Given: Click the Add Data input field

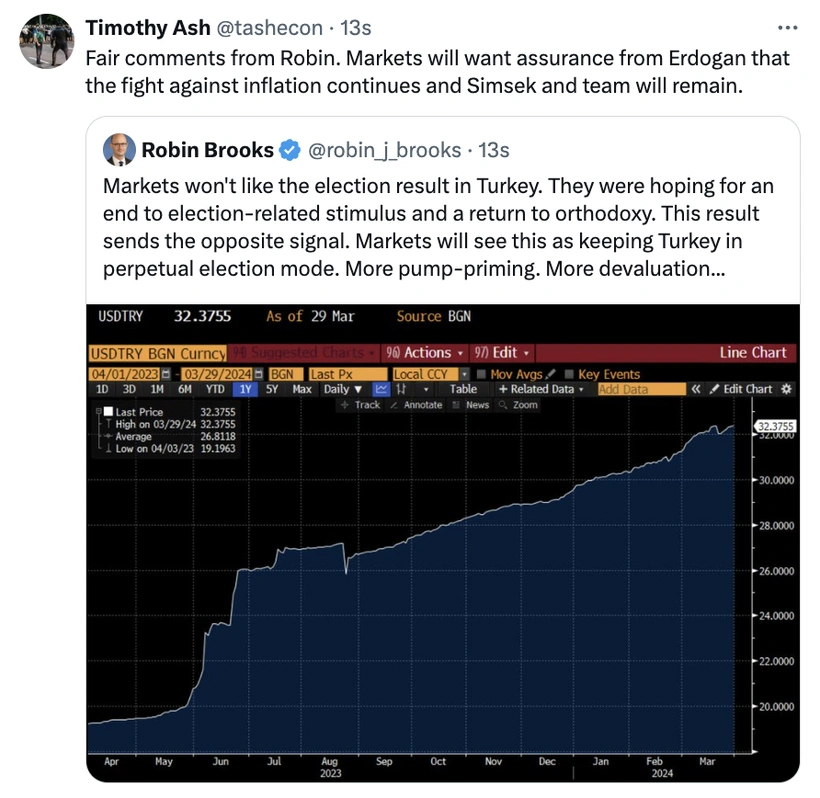Looking at the screenshot, I should tap(640, 389).
